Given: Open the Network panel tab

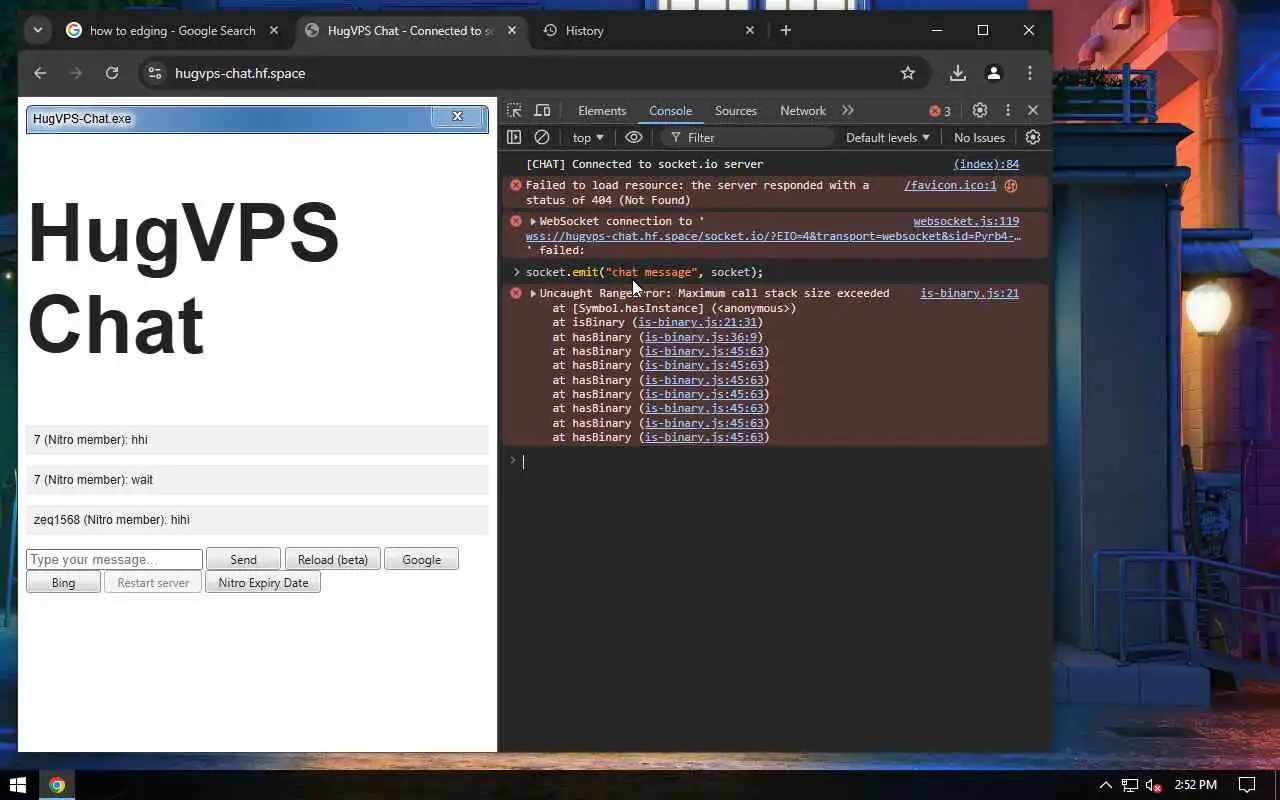Looking at the screenshot, I should 803,111.
